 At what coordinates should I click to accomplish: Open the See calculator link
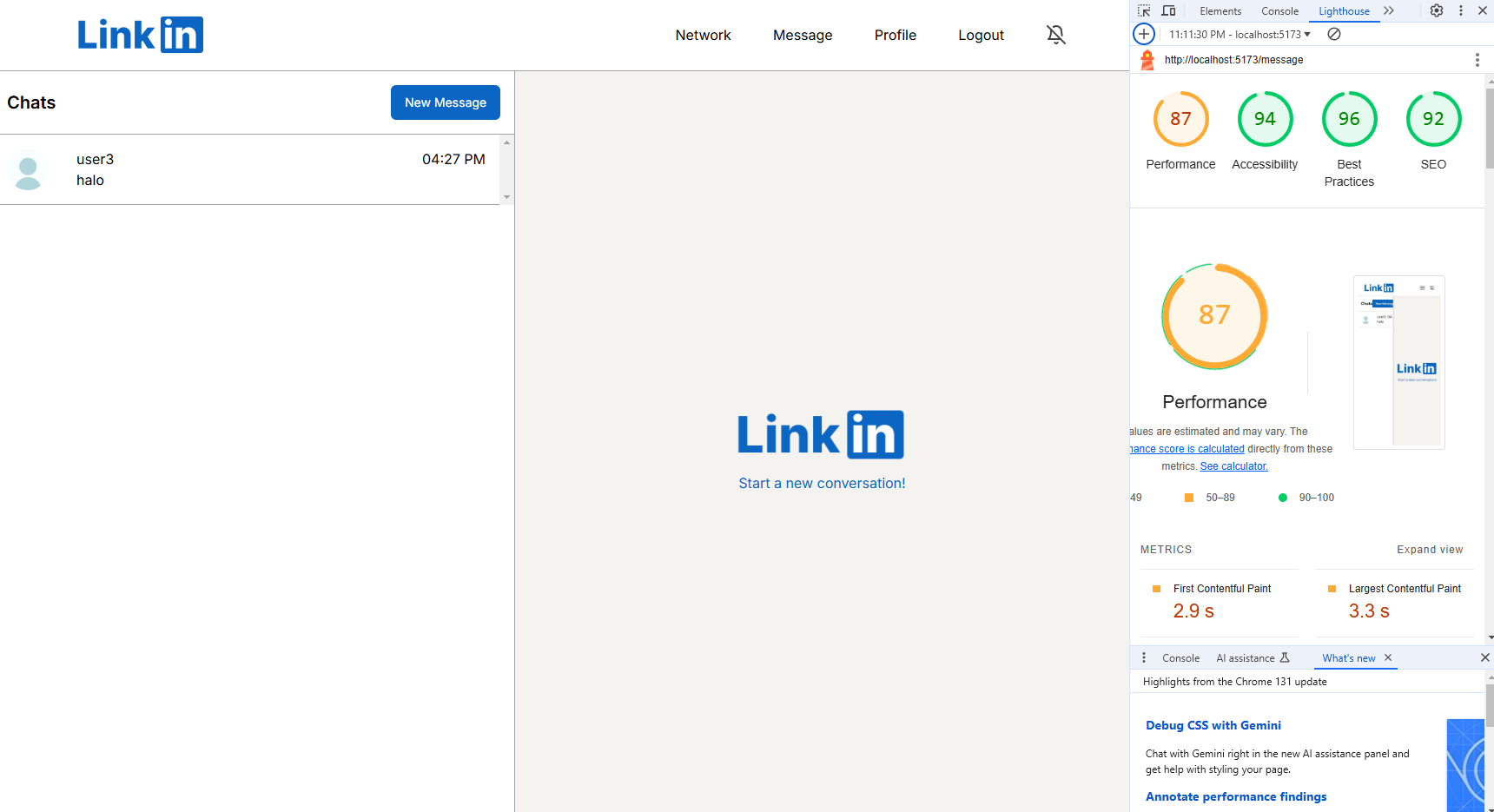point(1233,466)
